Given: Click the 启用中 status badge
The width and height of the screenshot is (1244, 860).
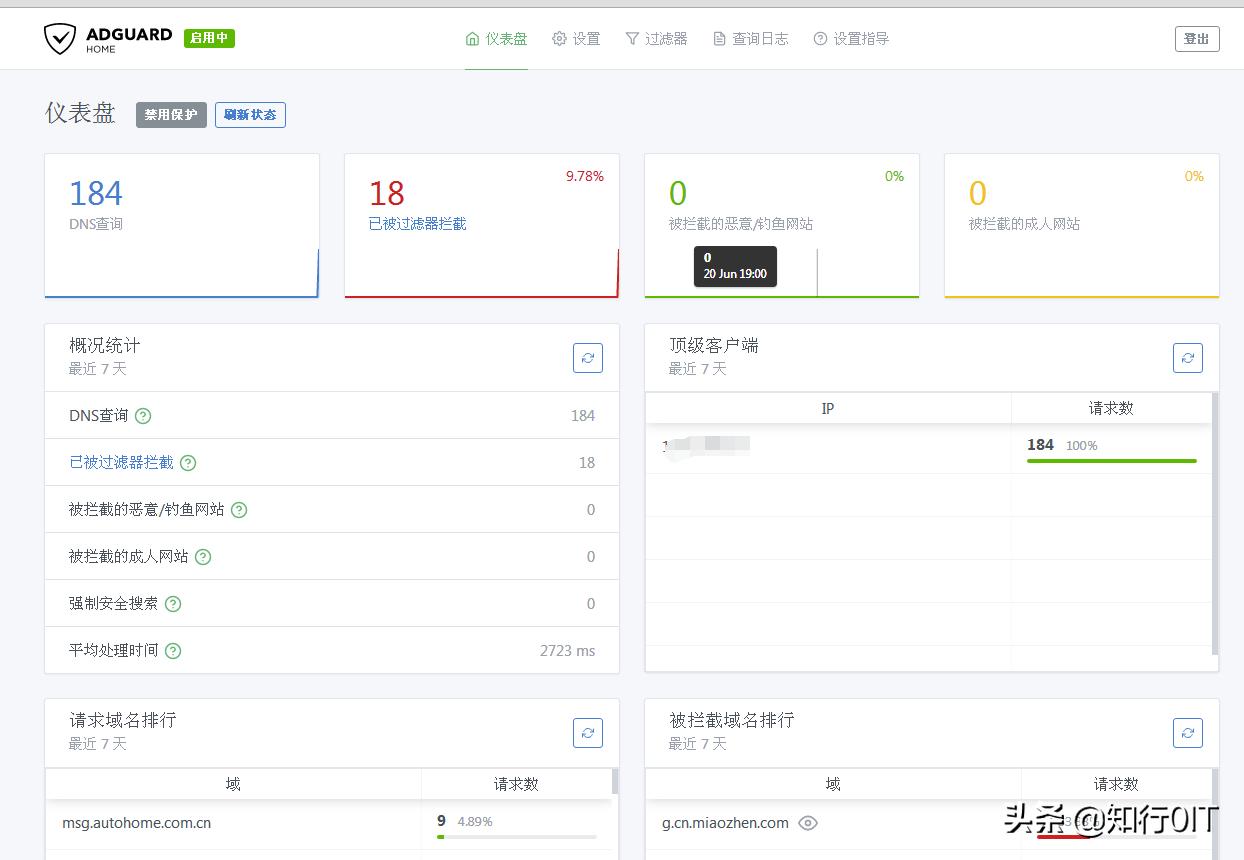Looking at the screenshot, I should pyautogui.click(x=209, y=38).
